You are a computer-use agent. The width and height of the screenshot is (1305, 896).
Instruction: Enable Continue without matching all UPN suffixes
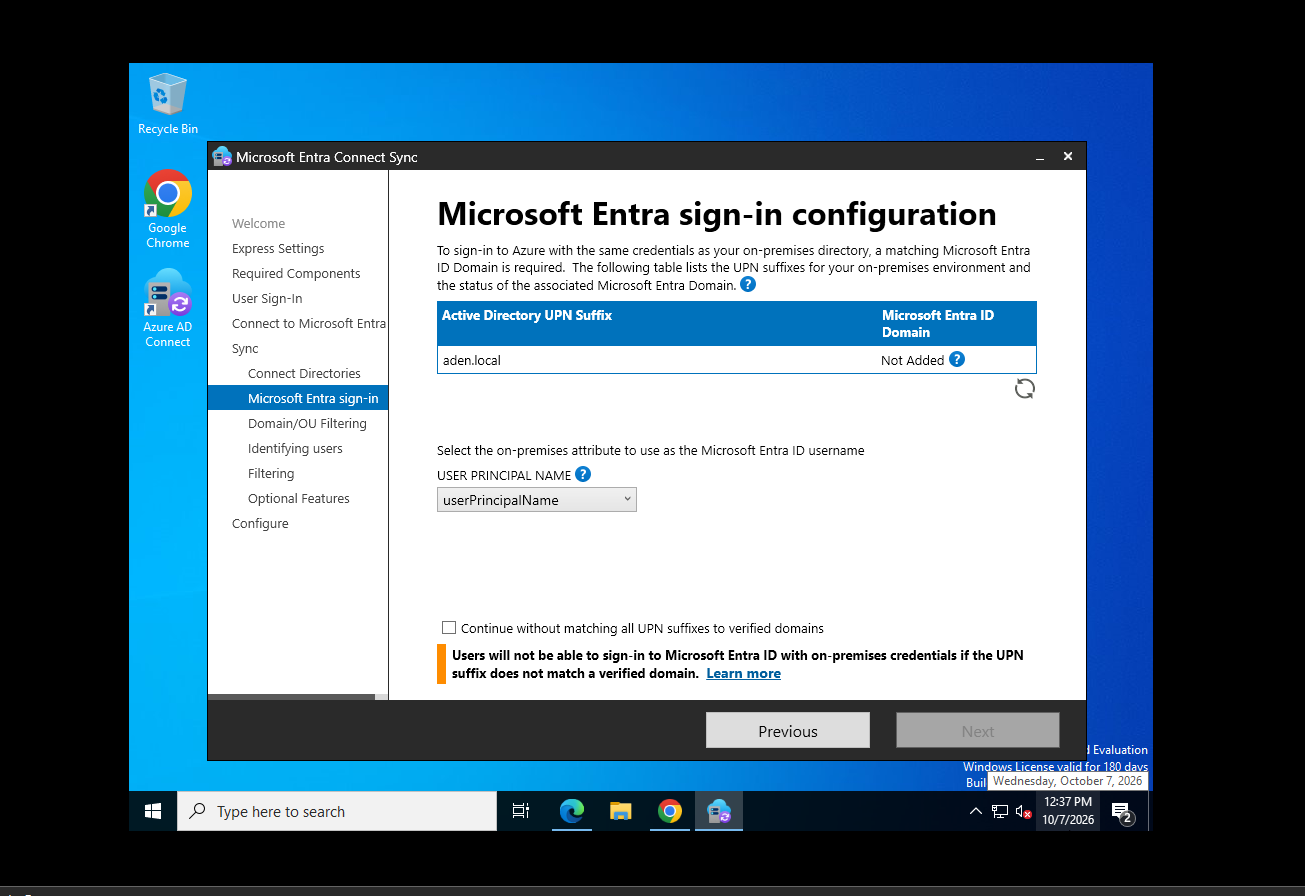pyautogui.click(x=449, y=628)
